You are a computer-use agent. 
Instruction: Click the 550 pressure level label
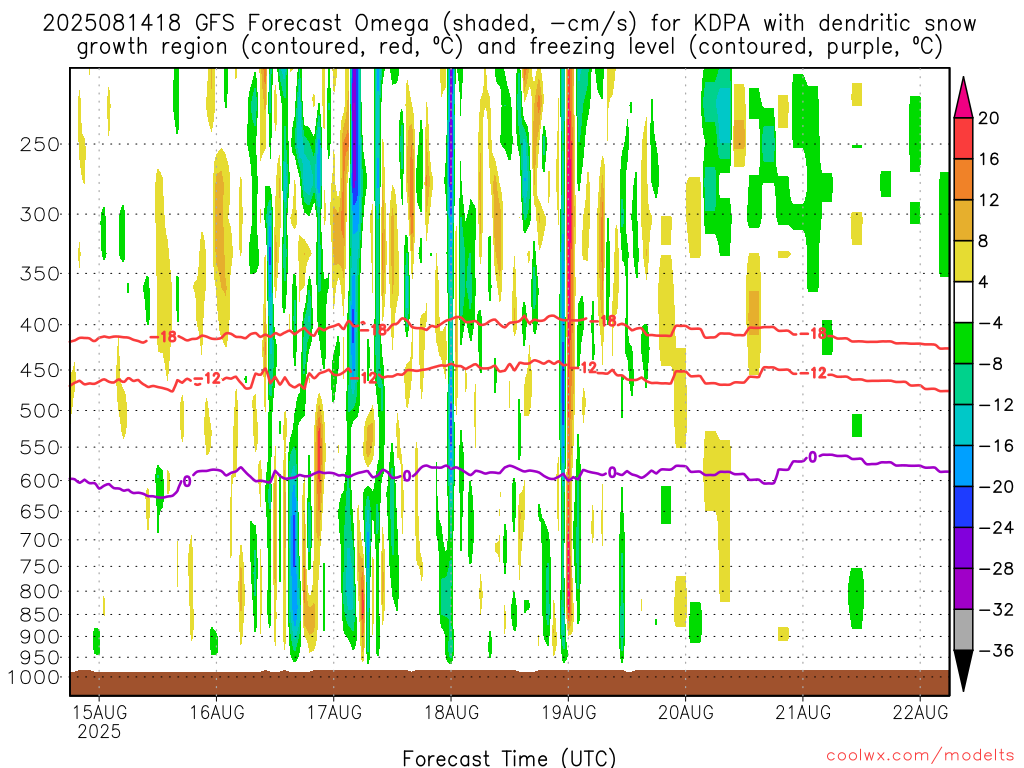point(40,447)
